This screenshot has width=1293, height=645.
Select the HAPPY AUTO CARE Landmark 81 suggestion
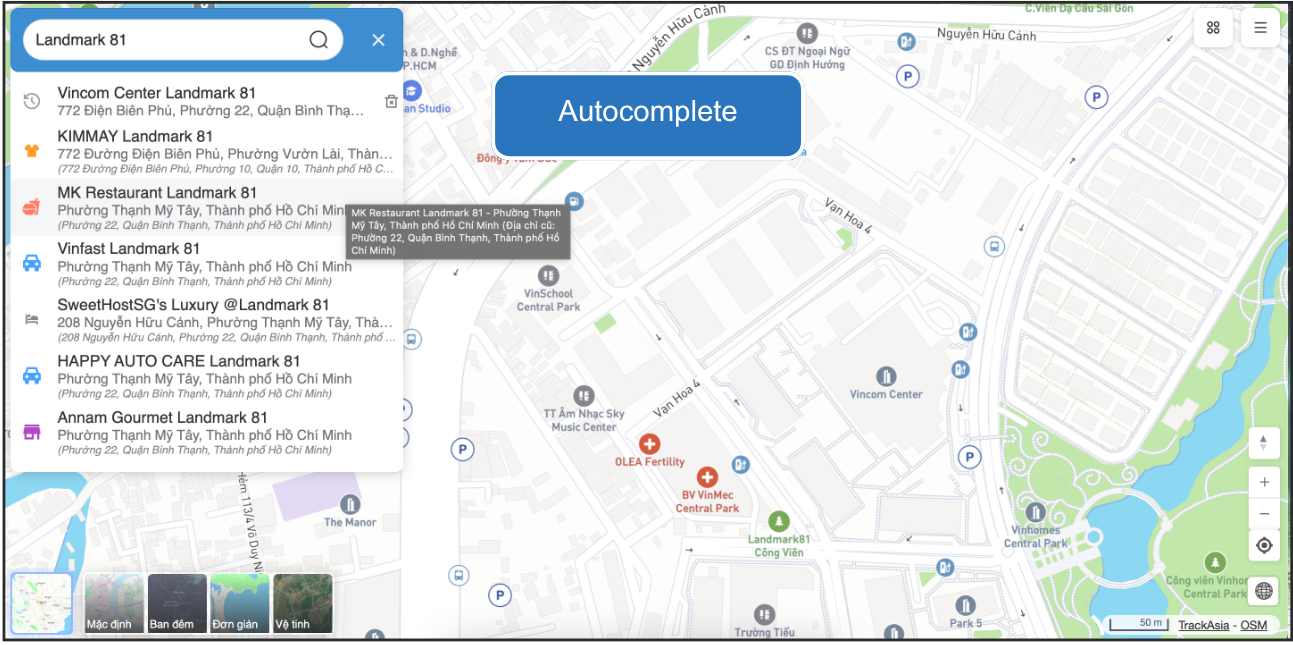coord(207,375)
